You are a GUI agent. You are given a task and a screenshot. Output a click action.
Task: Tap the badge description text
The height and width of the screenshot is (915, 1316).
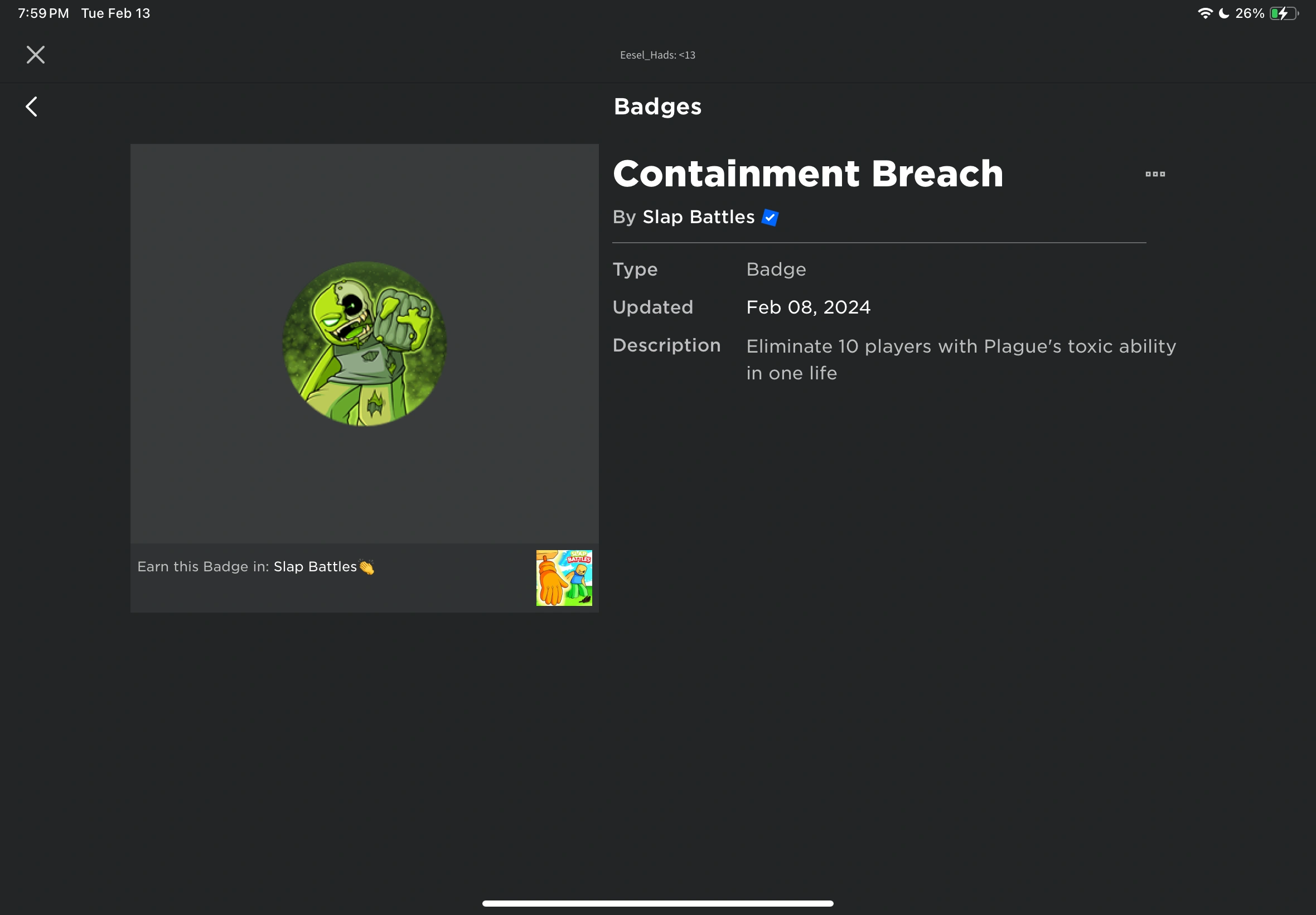point(961,359)
